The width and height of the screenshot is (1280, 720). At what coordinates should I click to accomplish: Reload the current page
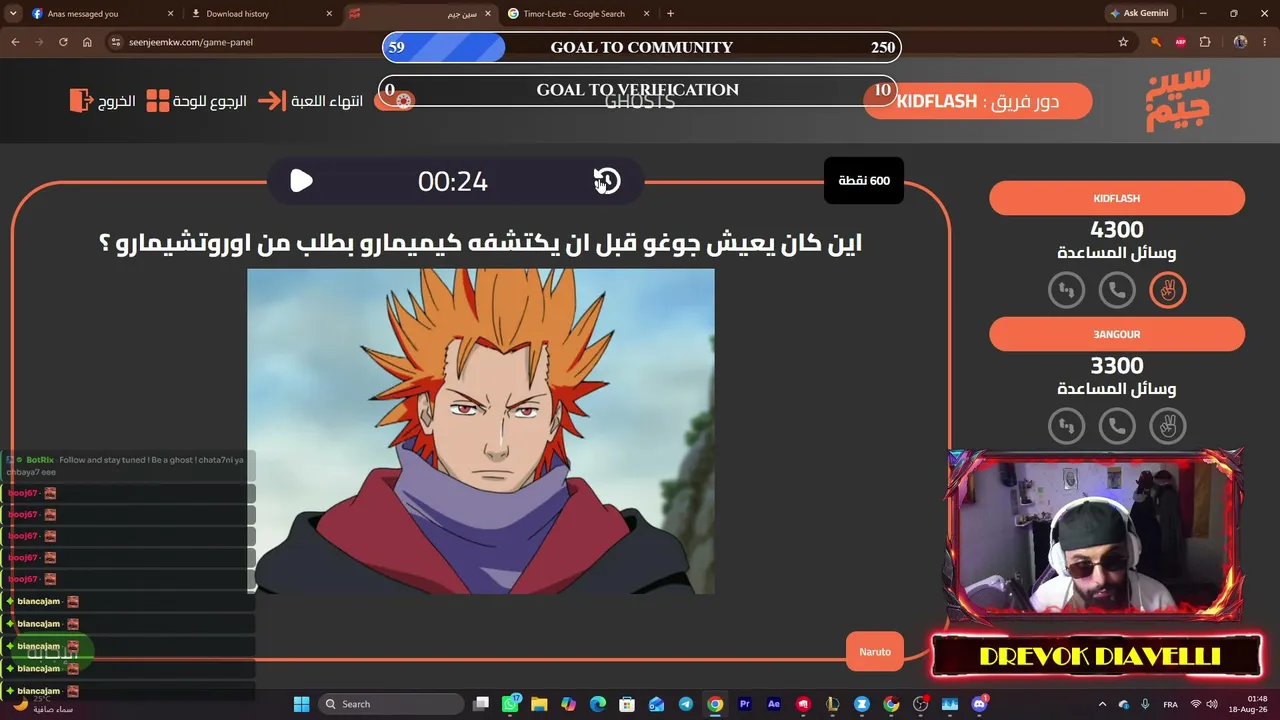tap(63, 42)
